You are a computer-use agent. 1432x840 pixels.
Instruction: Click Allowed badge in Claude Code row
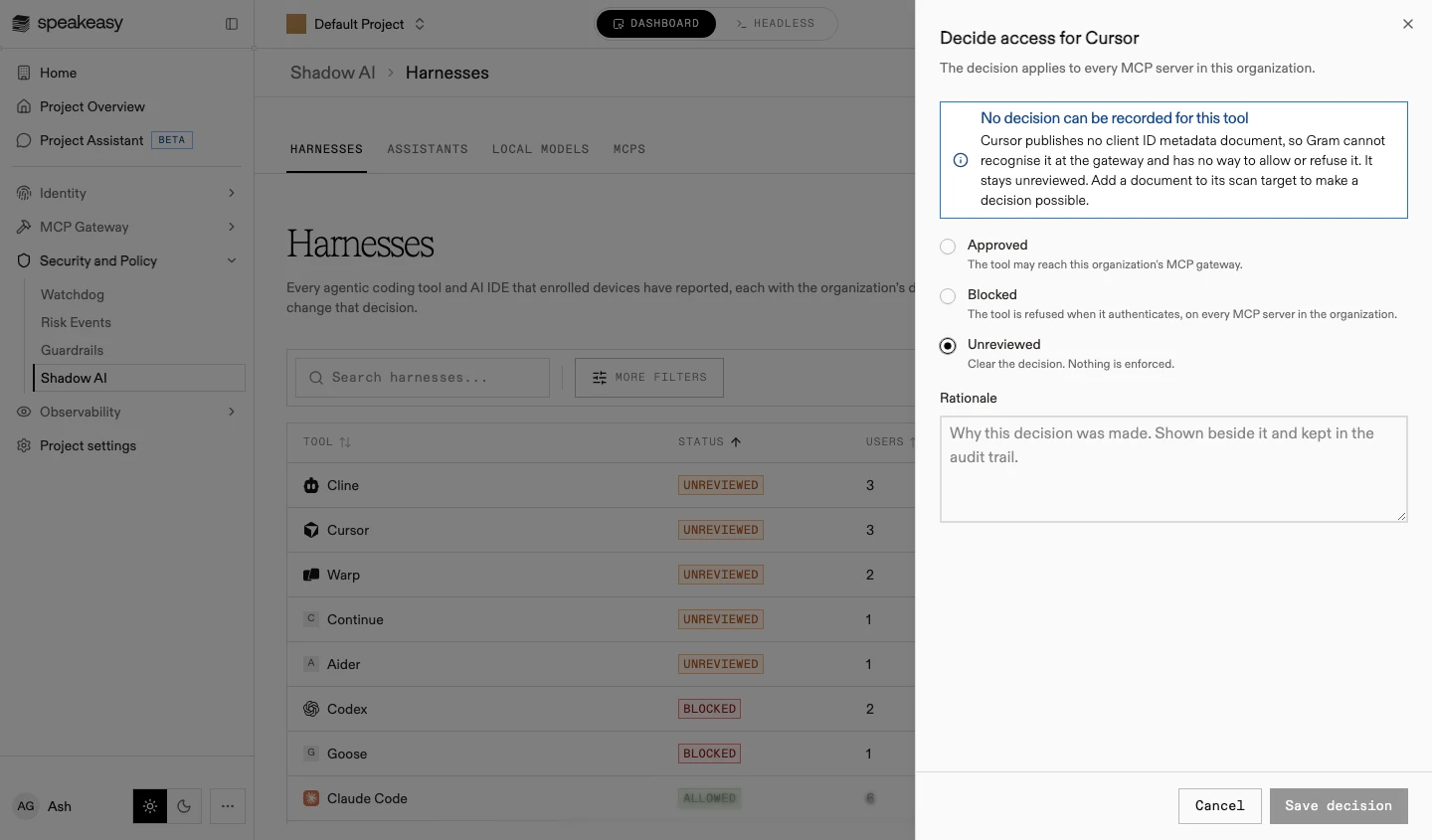(710, 798)
